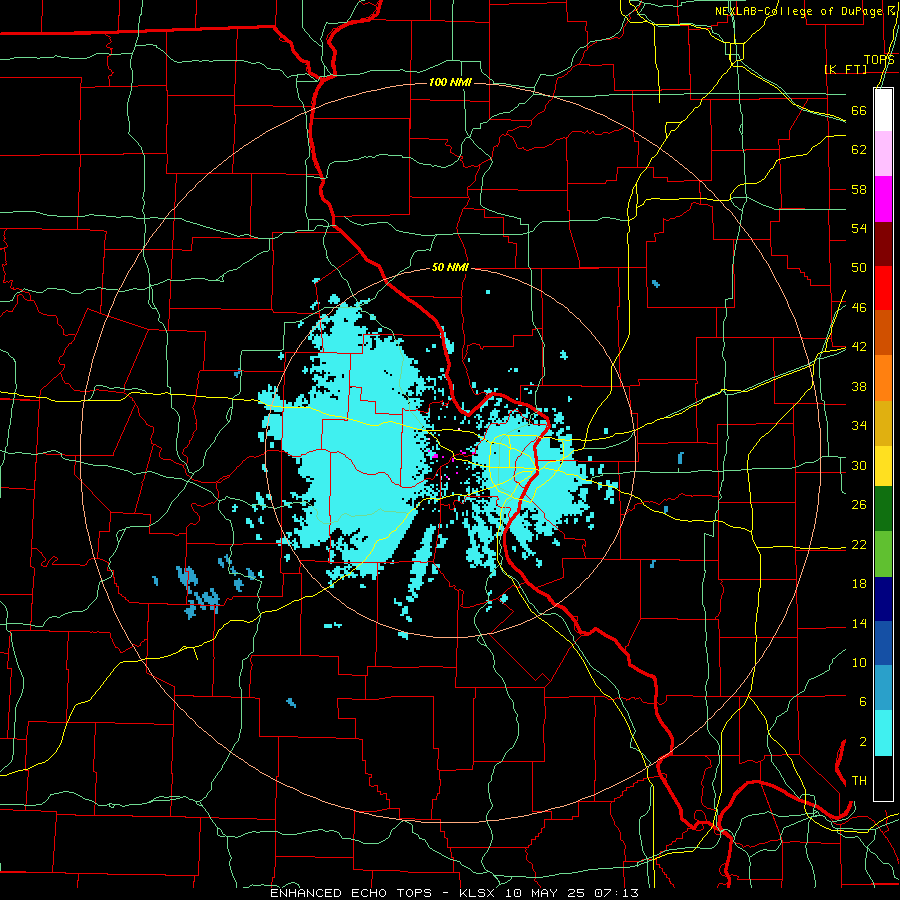Viewport: 900px width, 900px height.
Task: Click the dark red legend swatch
Action: coord(883,244)
